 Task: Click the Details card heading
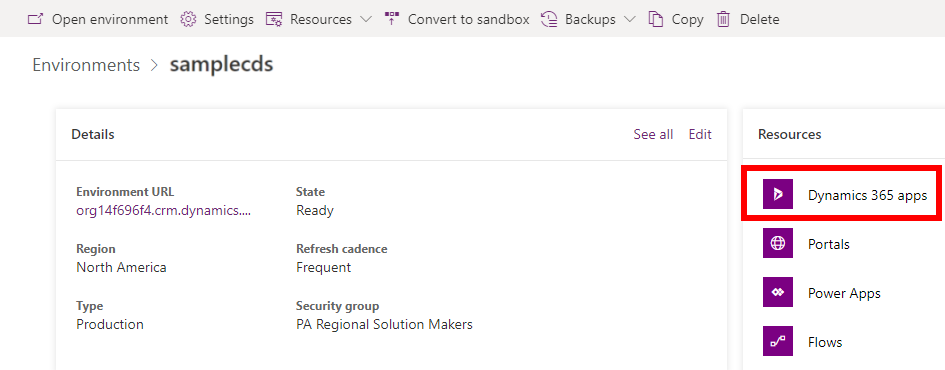pos(93,134)
